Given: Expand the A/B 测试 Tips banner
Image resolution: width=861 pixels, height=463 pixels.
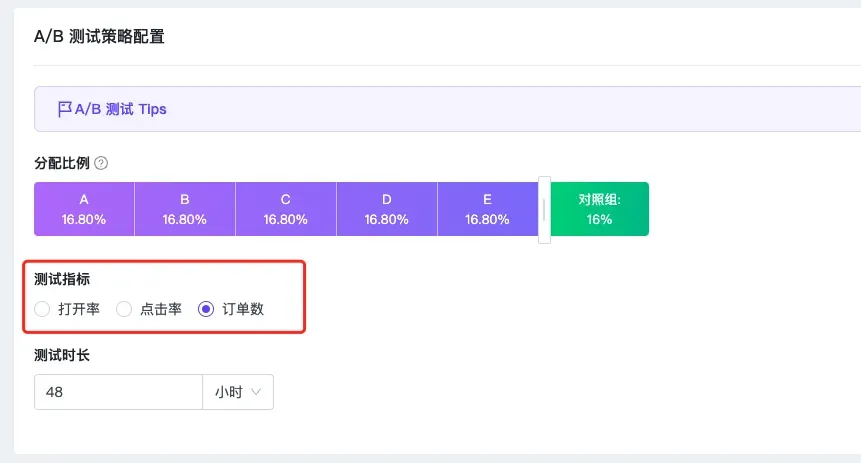Looking at the screenshot, I should point(448,109).
